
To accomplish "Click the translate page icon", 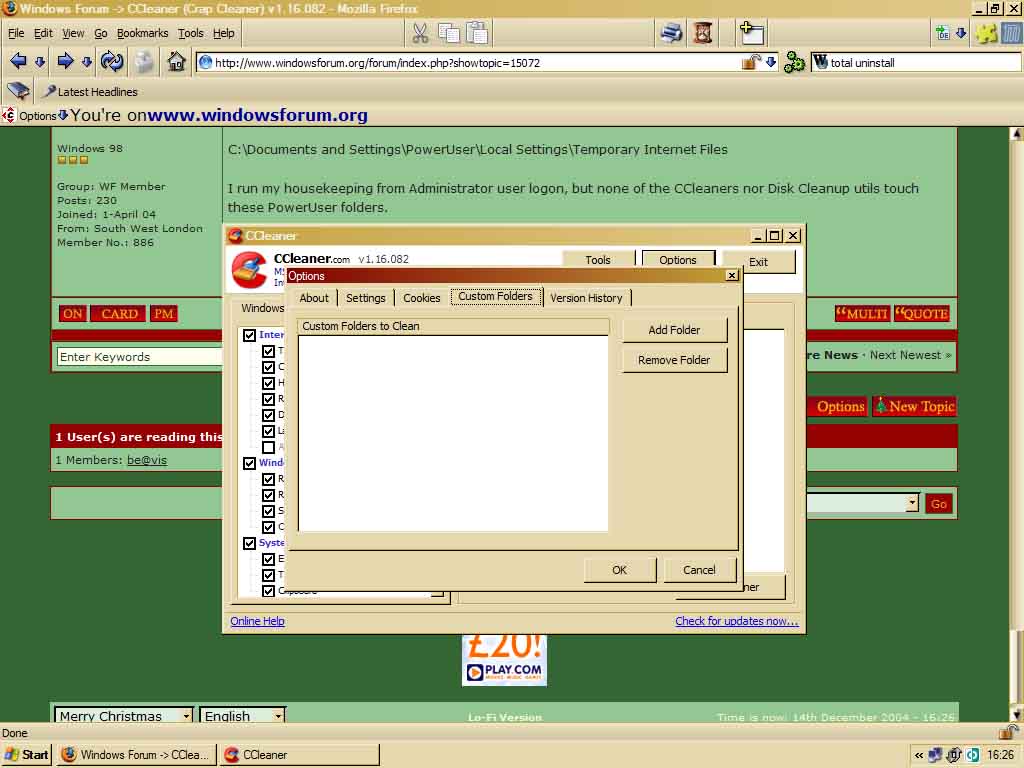I will [942, 33].
